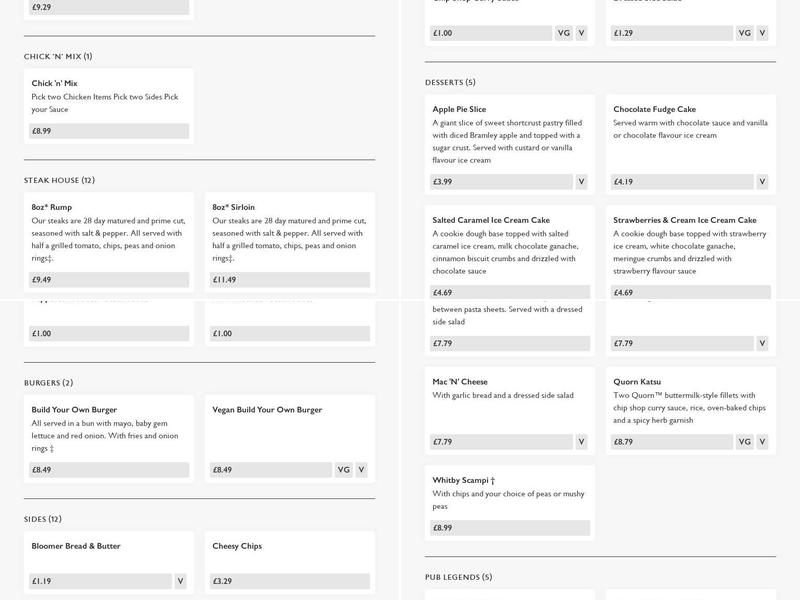Click the V badge on Apple Pie Slice
The height and width of the screenshot is (600, 800).
(581, 182)
